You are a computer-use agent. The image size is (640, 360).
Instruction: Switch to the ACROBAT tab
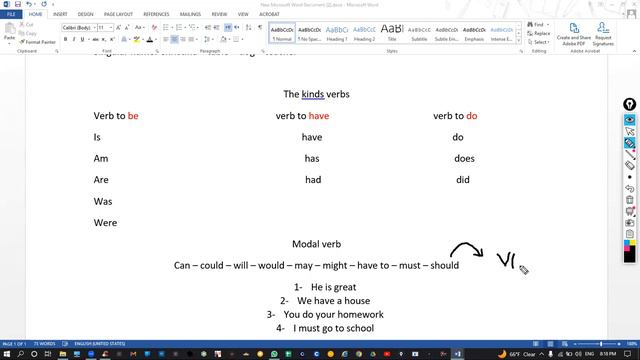[269, 14]
